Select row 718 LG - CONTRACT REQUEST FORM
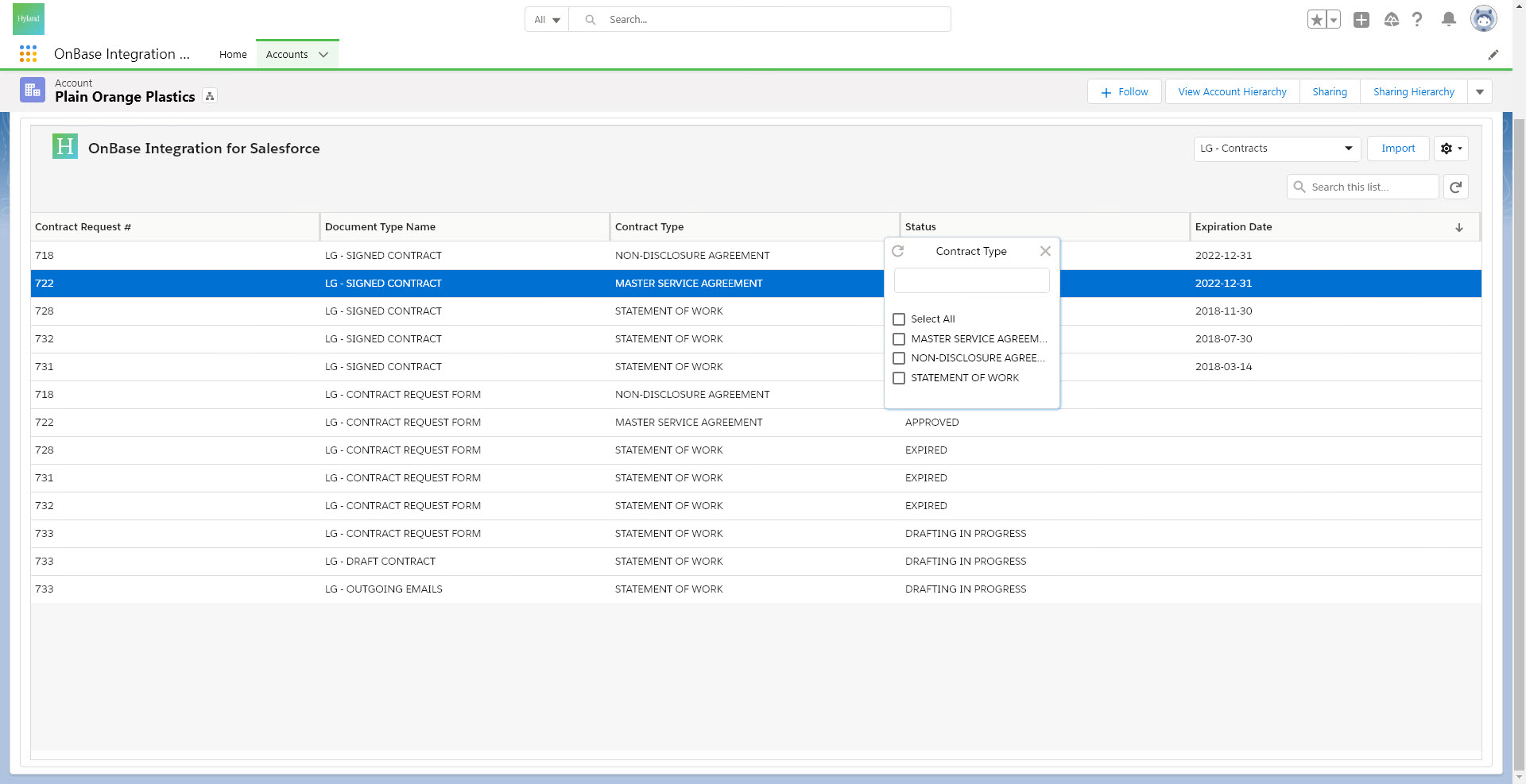1526x784 pixels. coord(756,395)
